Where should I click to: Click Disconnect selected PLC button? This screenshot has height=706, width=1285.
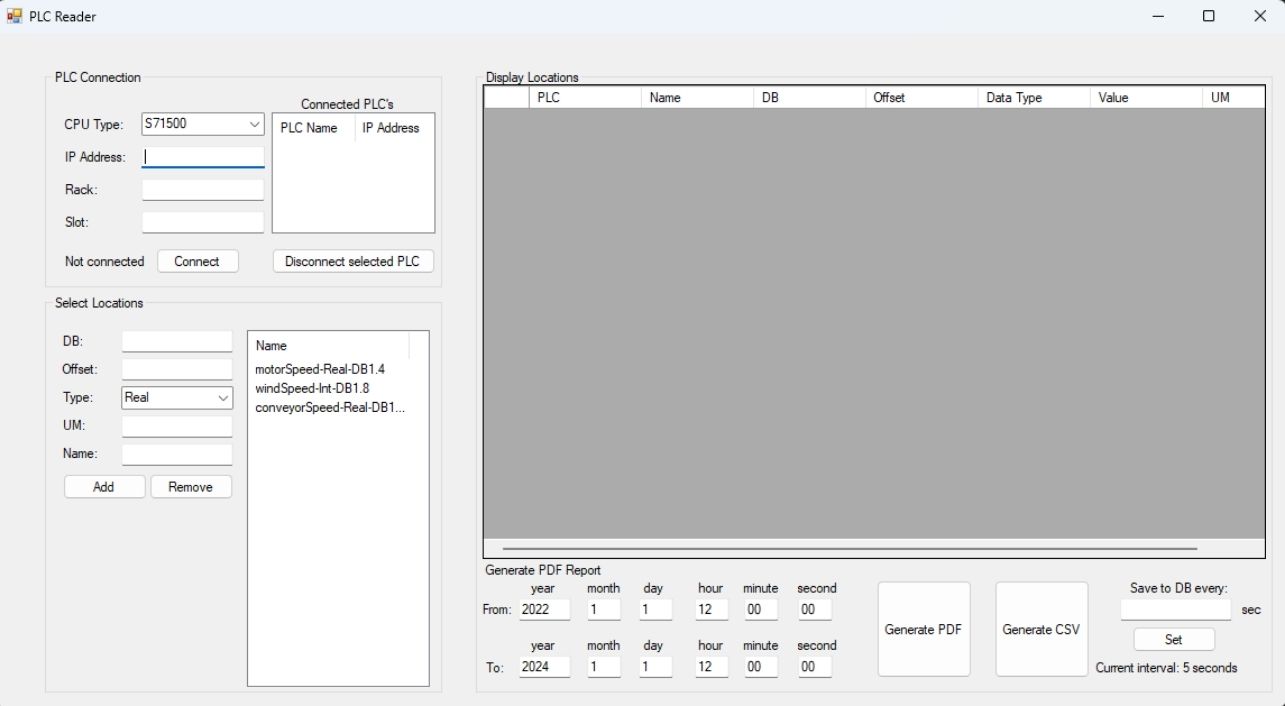point(353,261)
